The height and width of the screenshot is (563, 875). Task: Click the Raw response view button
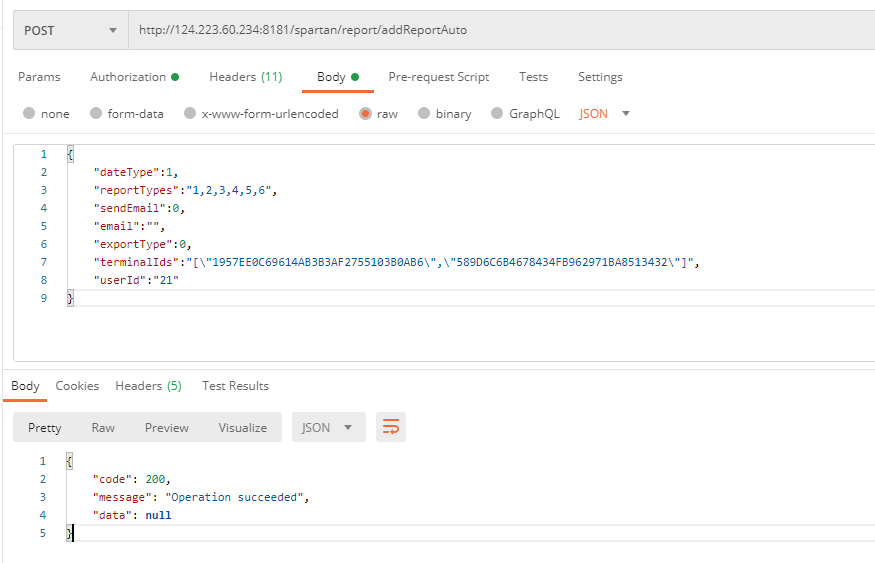click(x=103, y=427)
